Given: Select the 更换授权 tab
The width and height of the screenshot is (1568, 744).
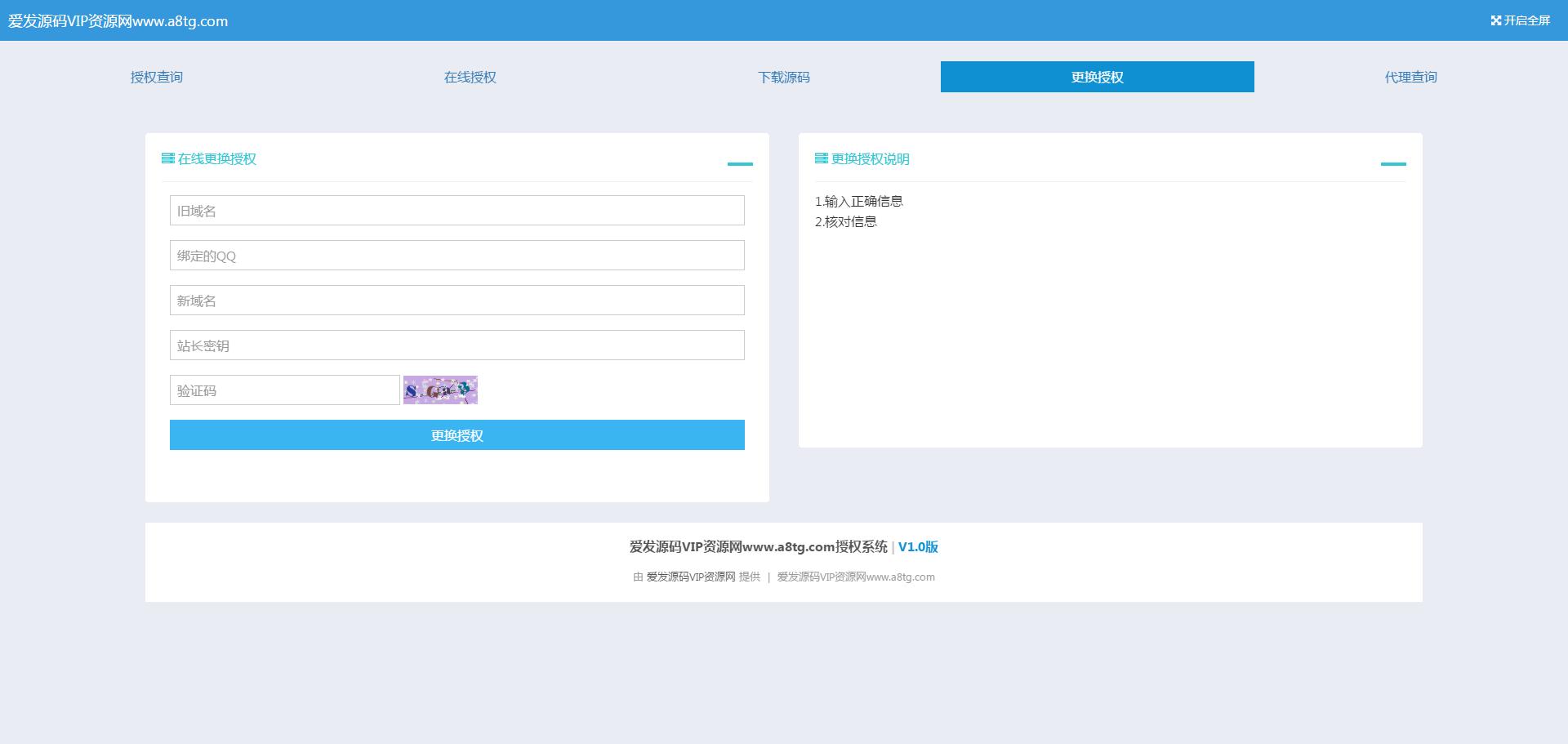Looking at the screenshot, I should [x=1097, y=77].
